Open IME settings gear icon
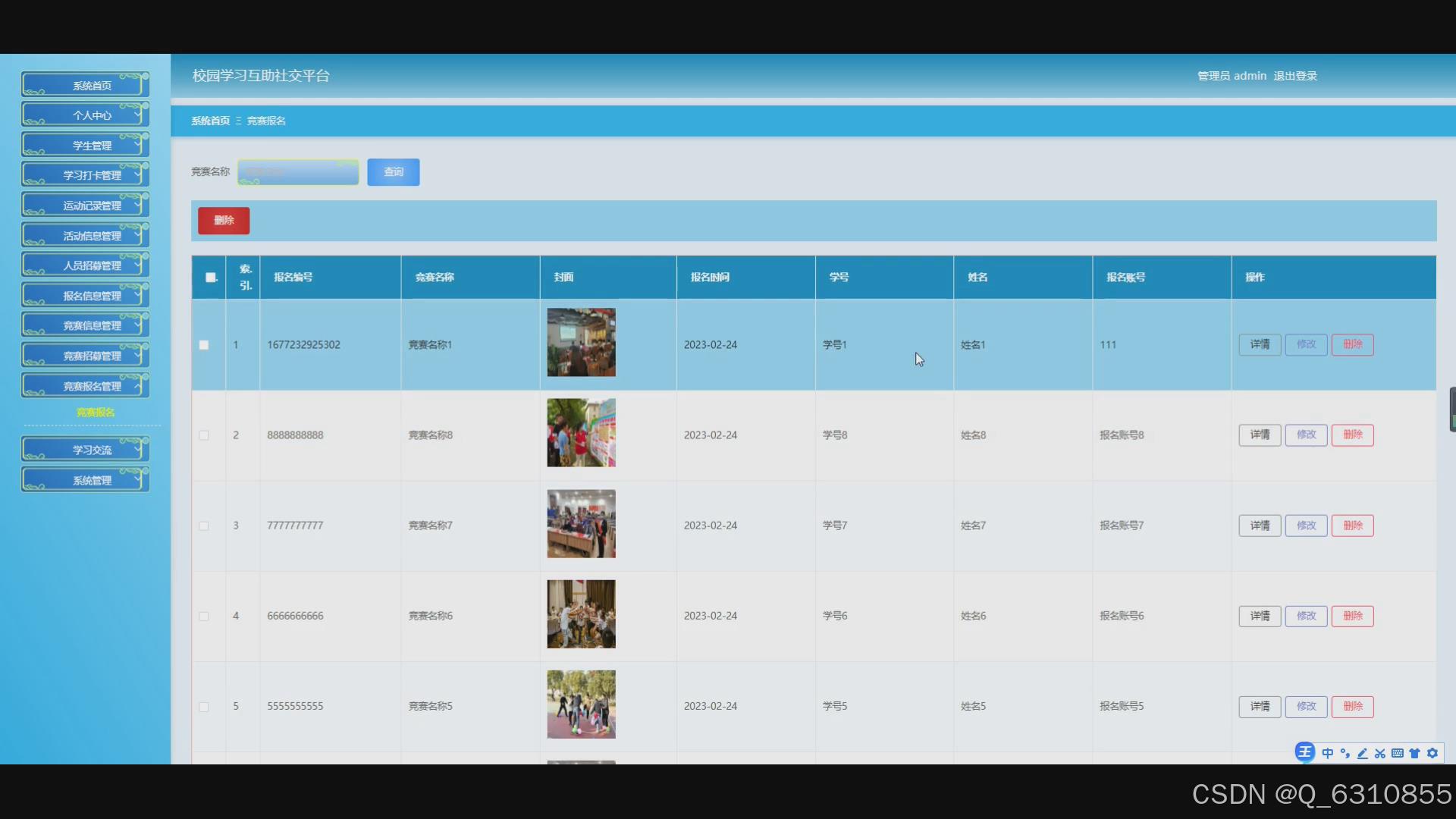Viewport: 1456px width, 819px height. click(x=1432, y=753)
